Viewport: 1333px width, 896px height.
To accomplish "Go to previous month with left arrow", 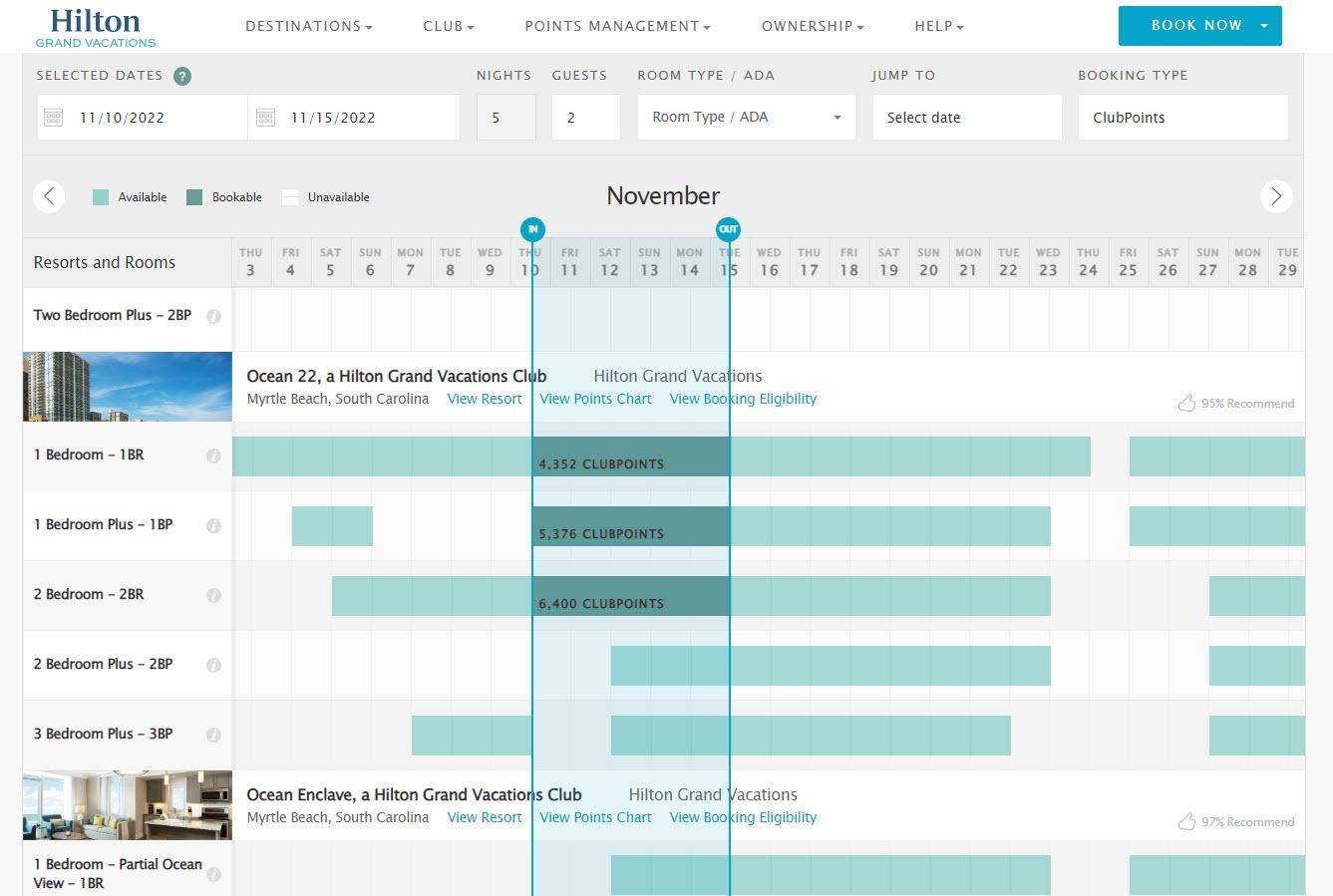I will (49, 196).
